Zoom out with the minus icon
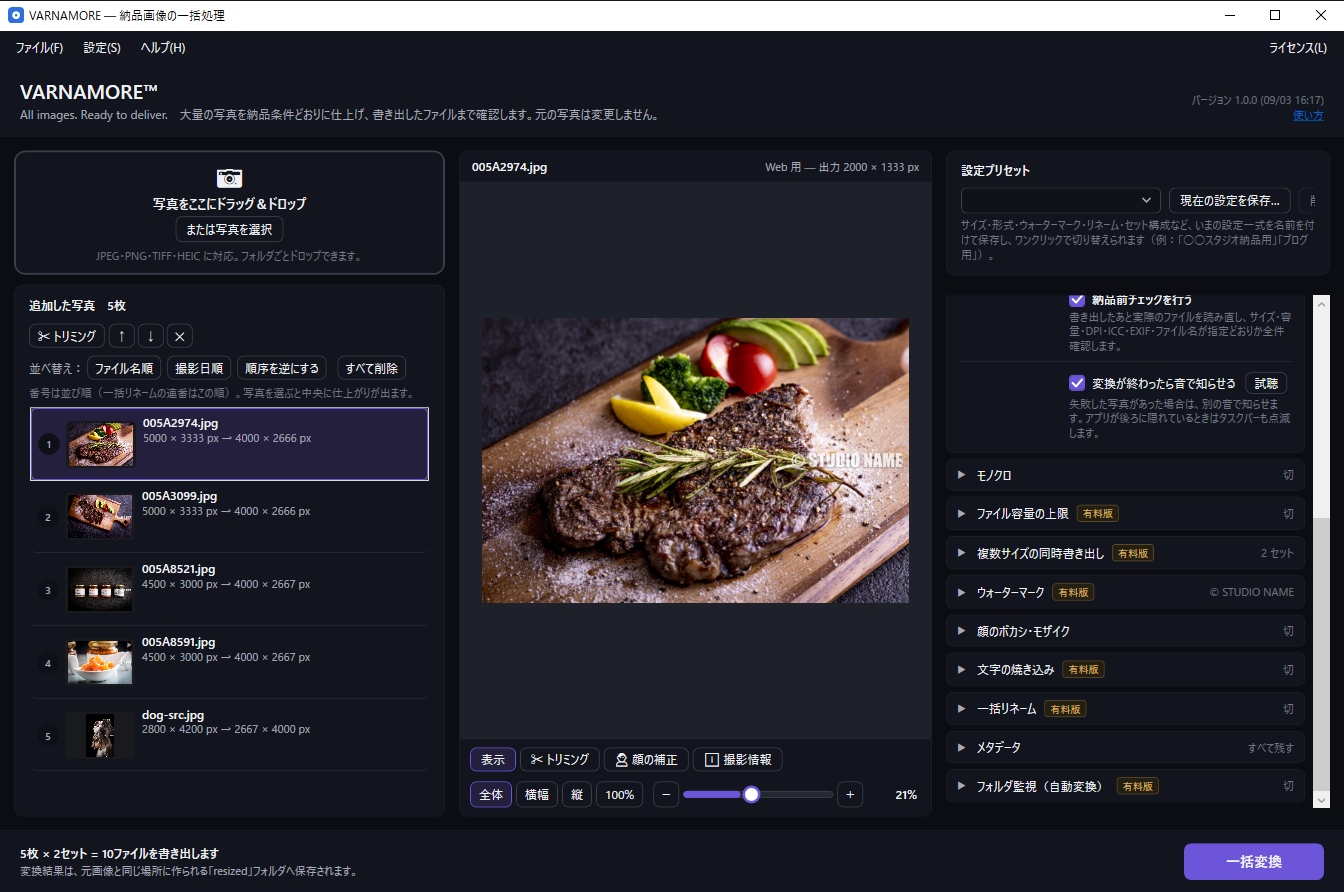 pos(666,795)
